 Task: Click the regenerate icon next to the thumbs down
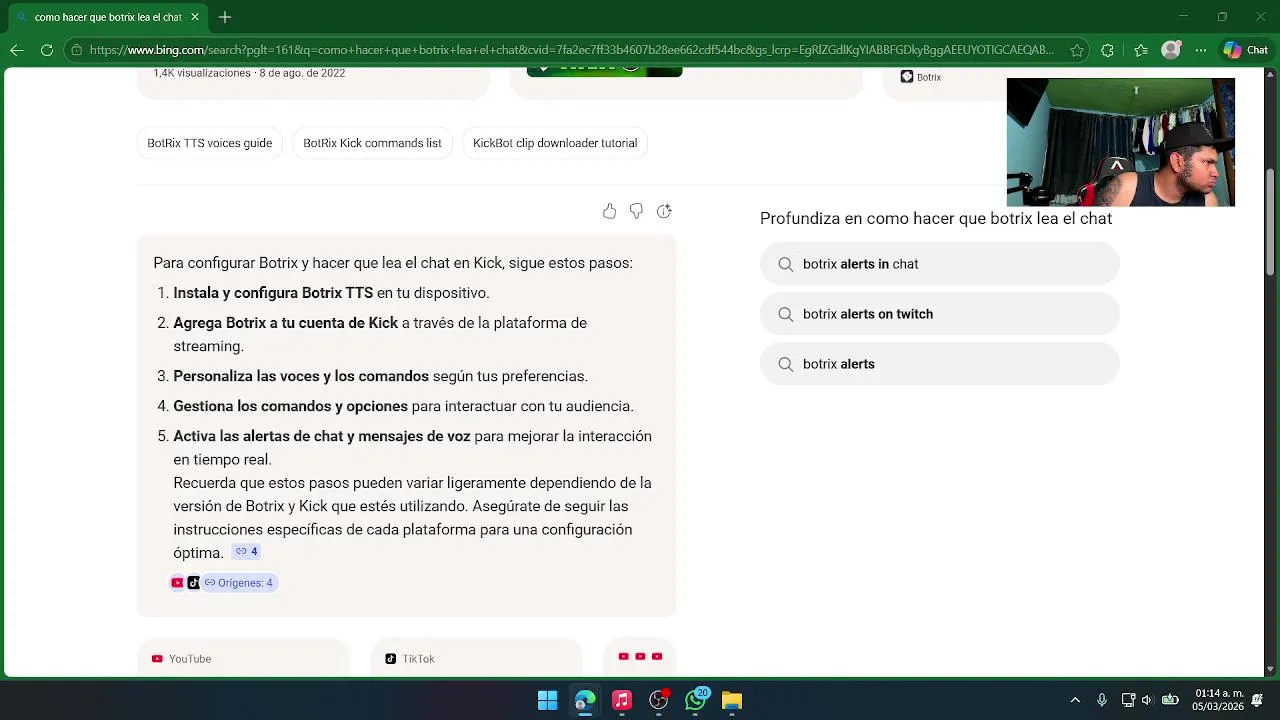point(664,211)
